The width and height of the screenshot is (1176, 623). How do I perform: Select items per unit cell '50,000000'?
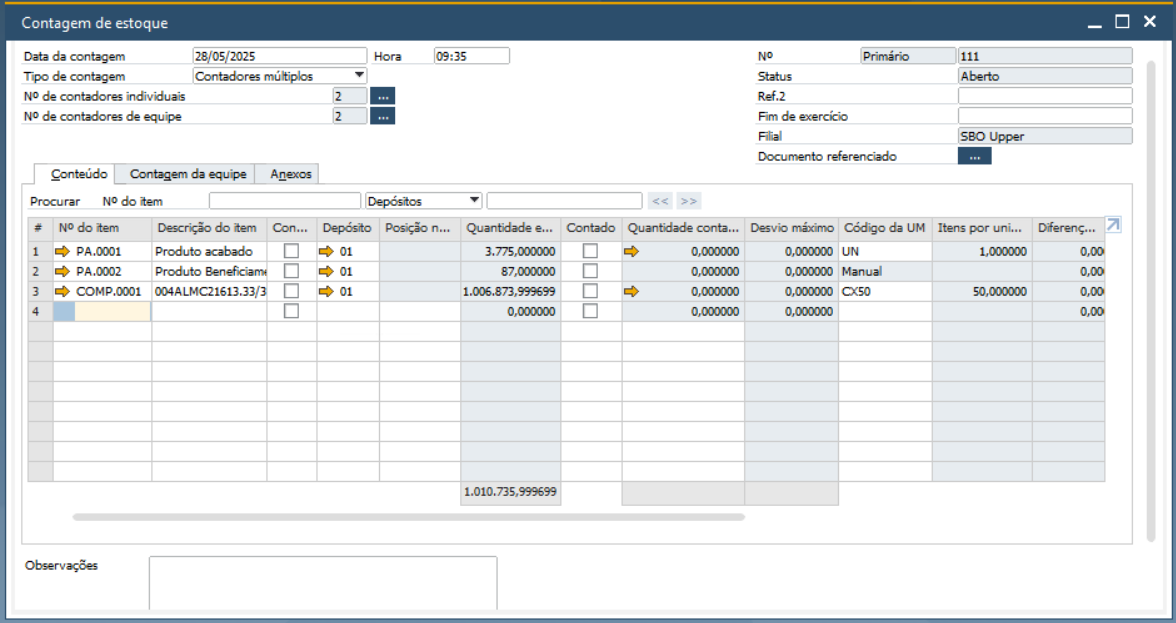tap(982, 292)
